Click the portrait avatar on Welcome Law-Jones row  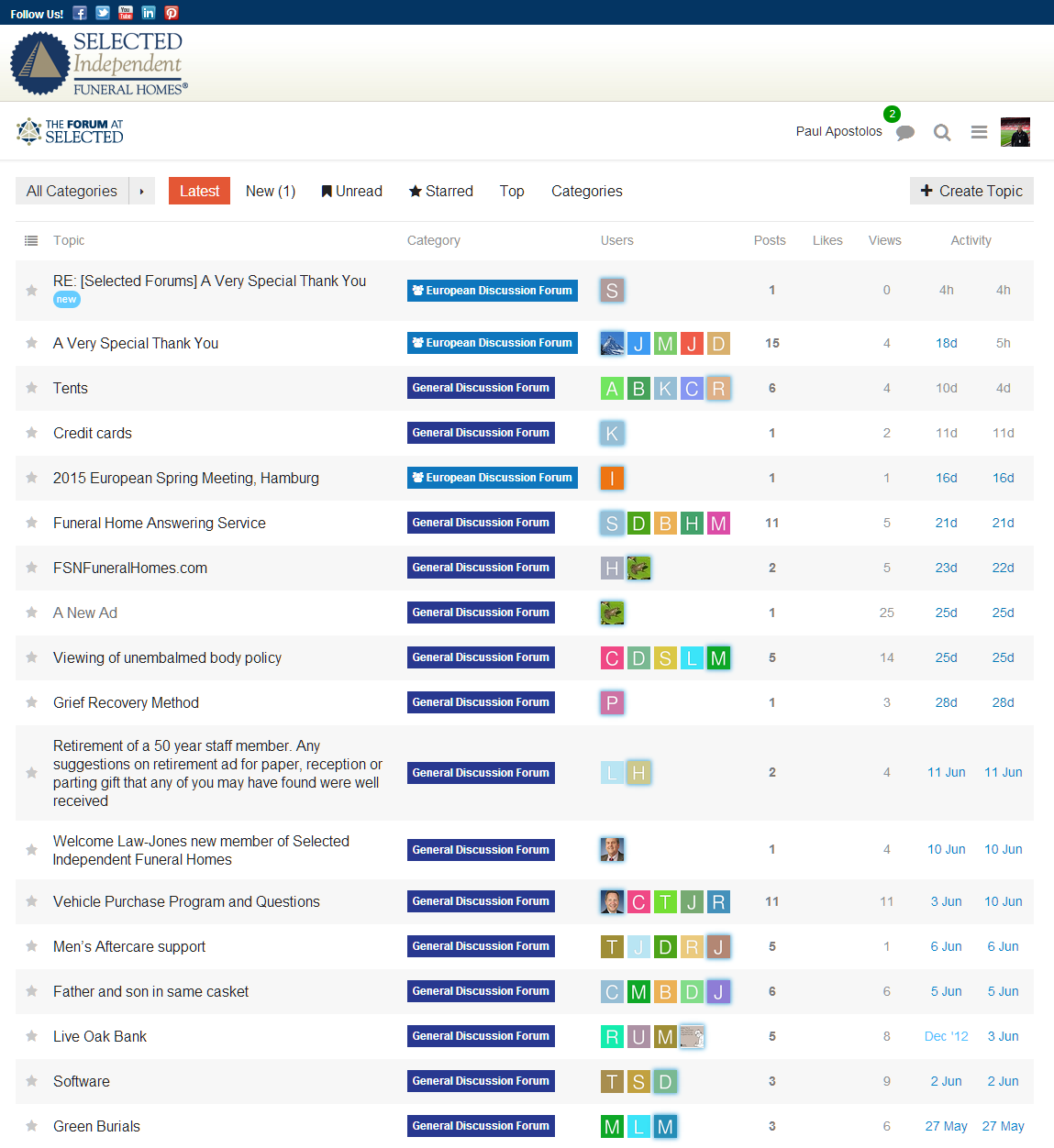612,849
